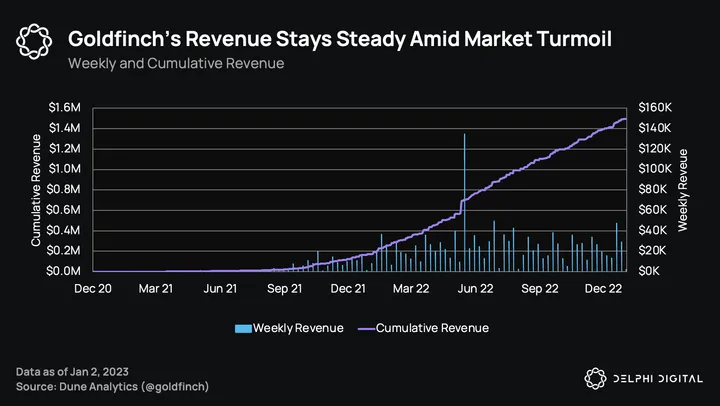Click the 'DELPHI DIGITAL' wordmark text
This screenshot has width=720, height=406.
(x=657, y=377)
